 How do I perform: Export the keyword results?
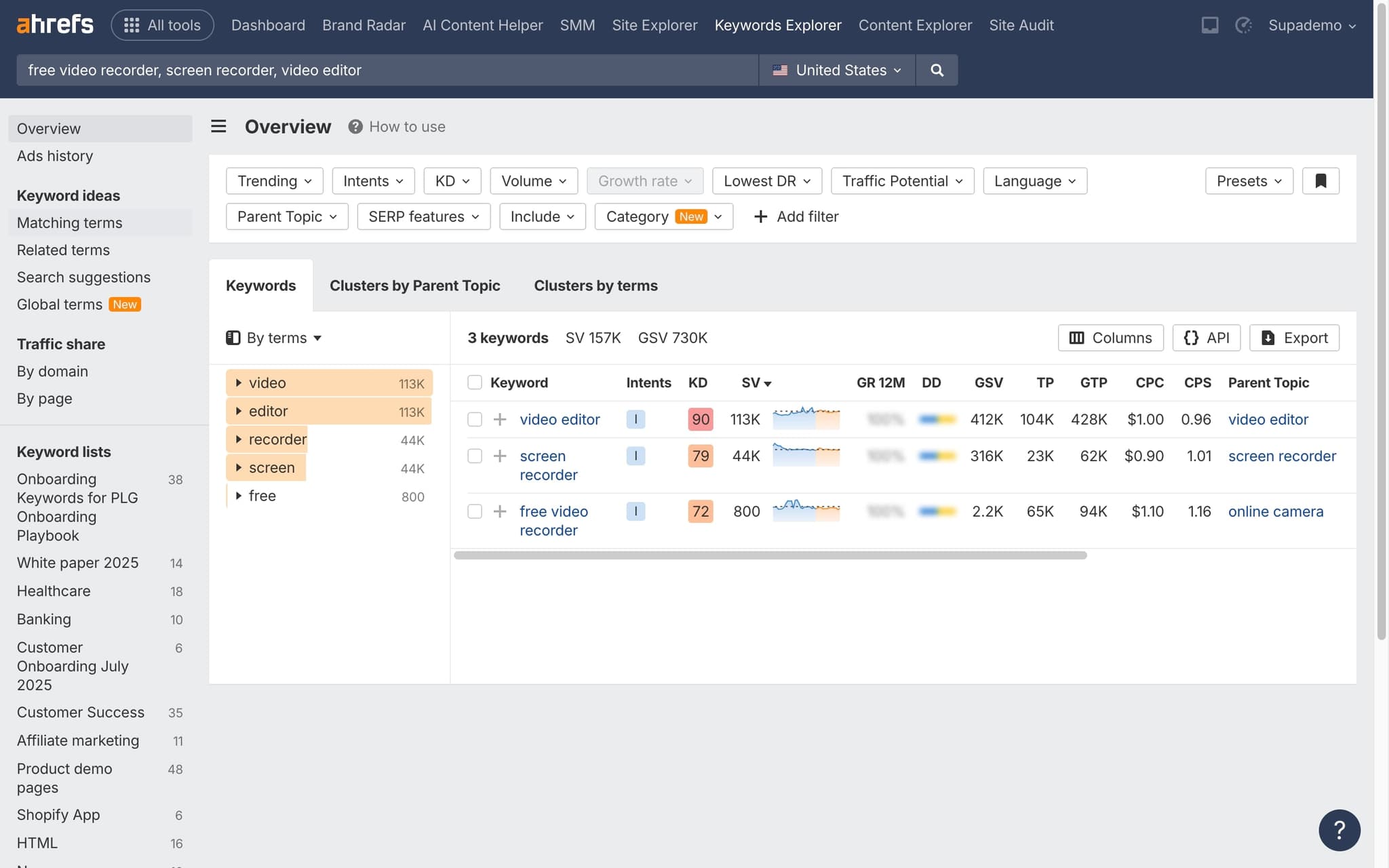tap(1293, 338)
